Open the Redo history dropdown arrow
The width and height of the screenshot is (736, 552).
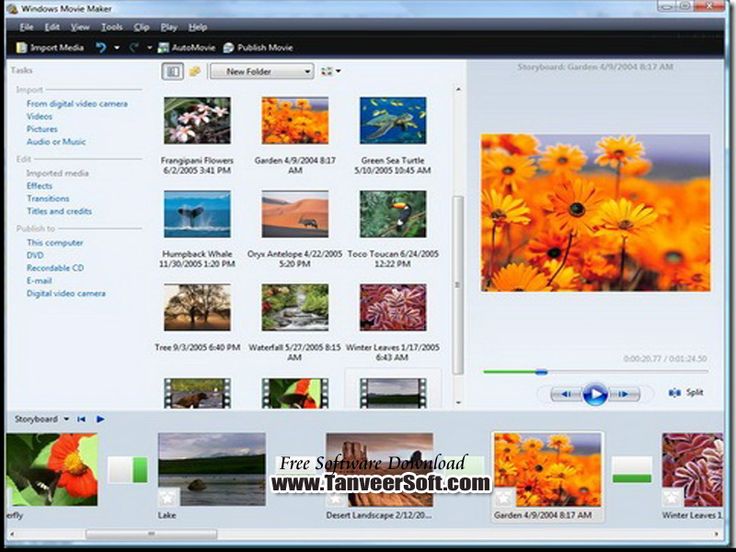point(149,47)
